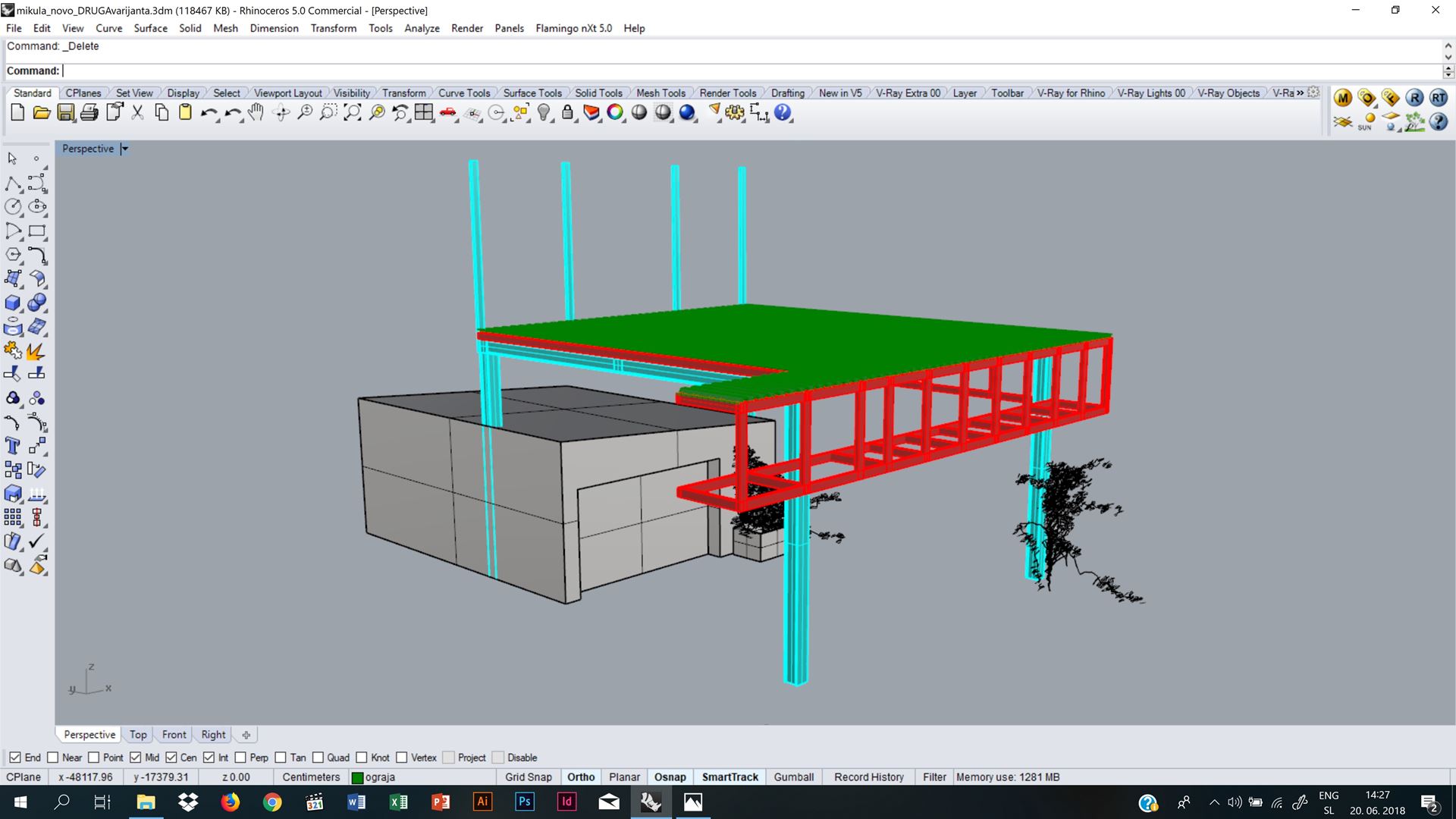Click the light bulb hide objects icon

click(544, 113)
